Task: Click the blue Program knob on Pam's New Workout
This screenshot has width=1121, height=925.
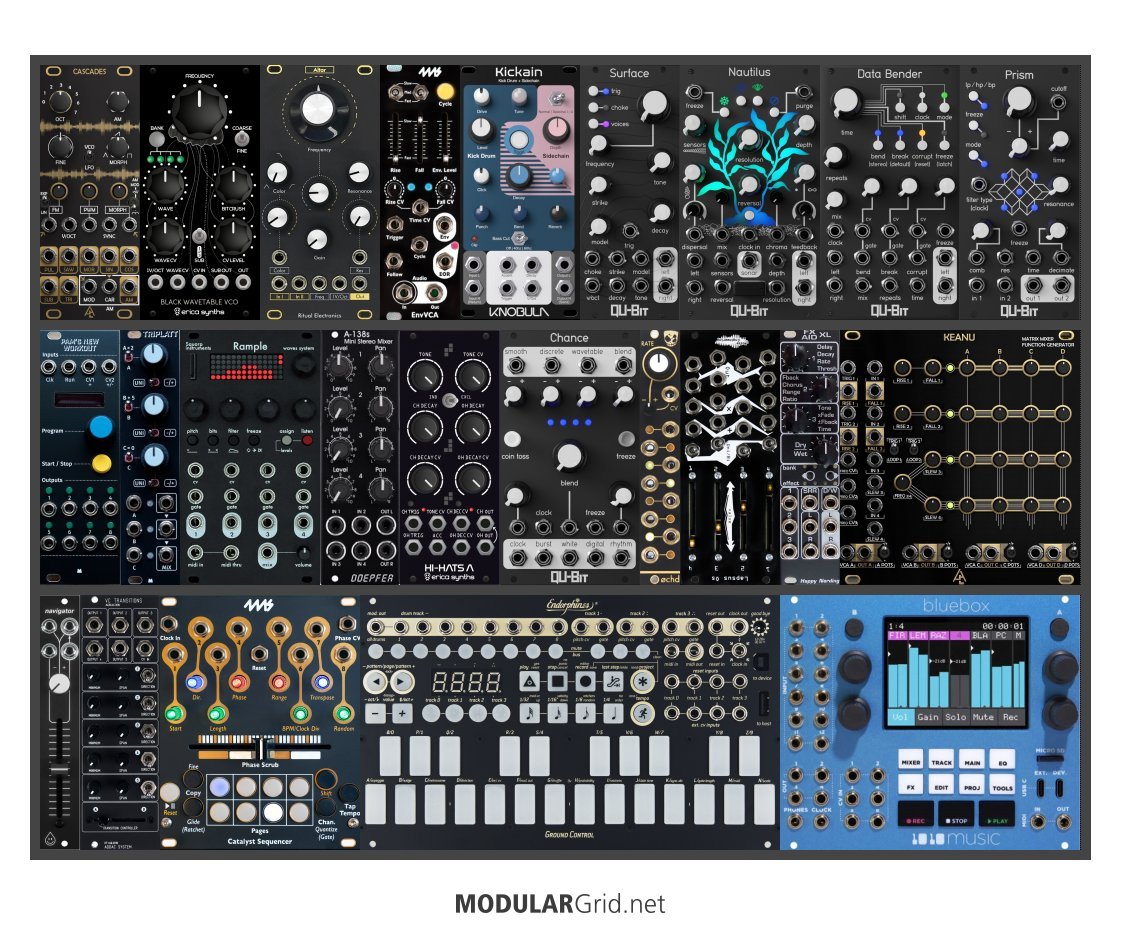Action: (101, 427)
